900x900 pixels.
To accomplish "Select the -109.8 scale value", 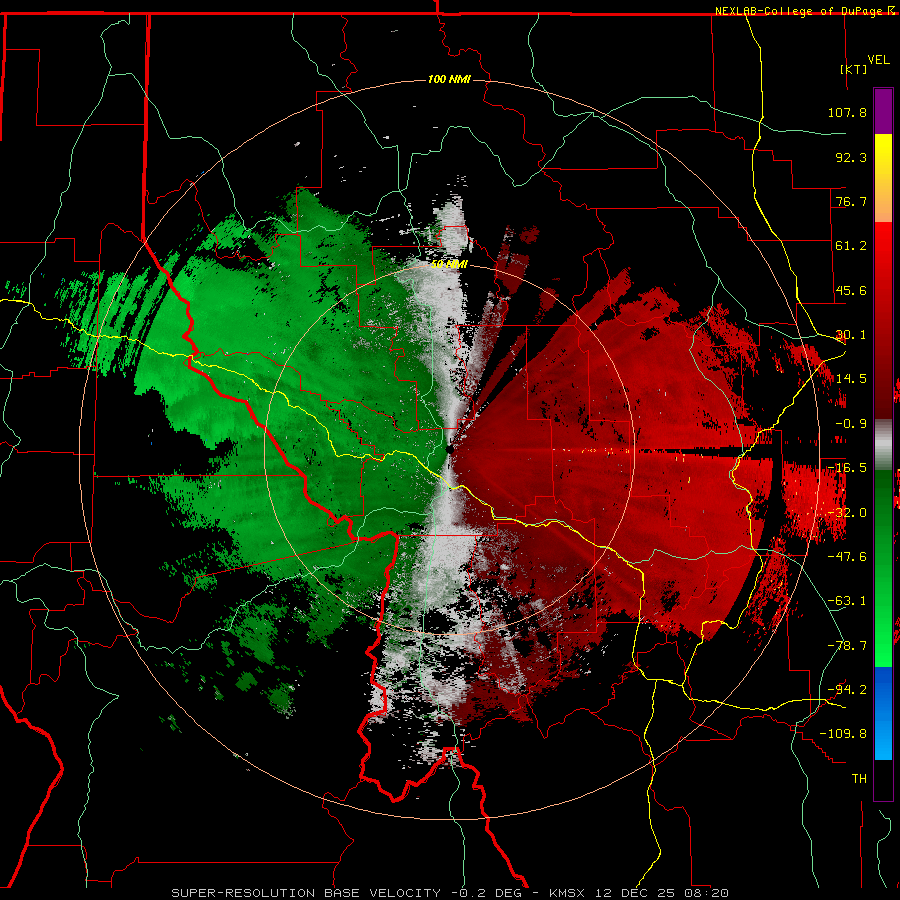I will point(843,734).
